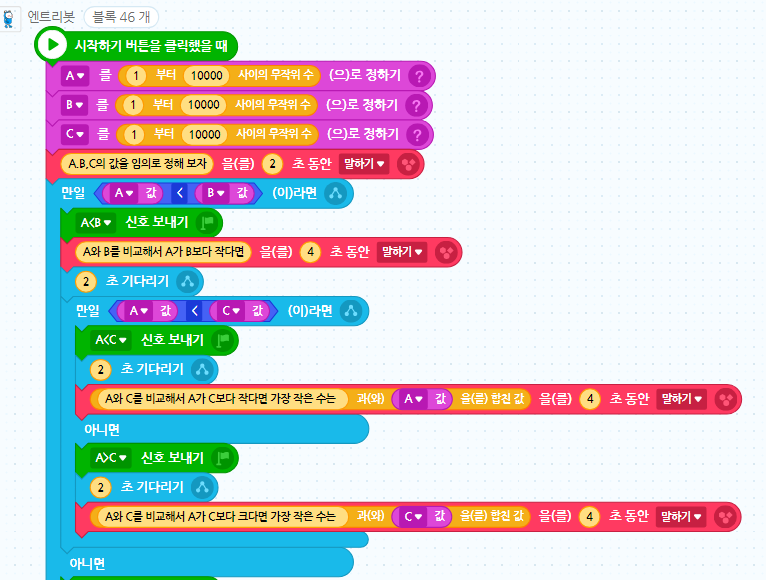Click the less-than operator in 'A < B' condition
The image size is (766, 580).
pos(180,193)
